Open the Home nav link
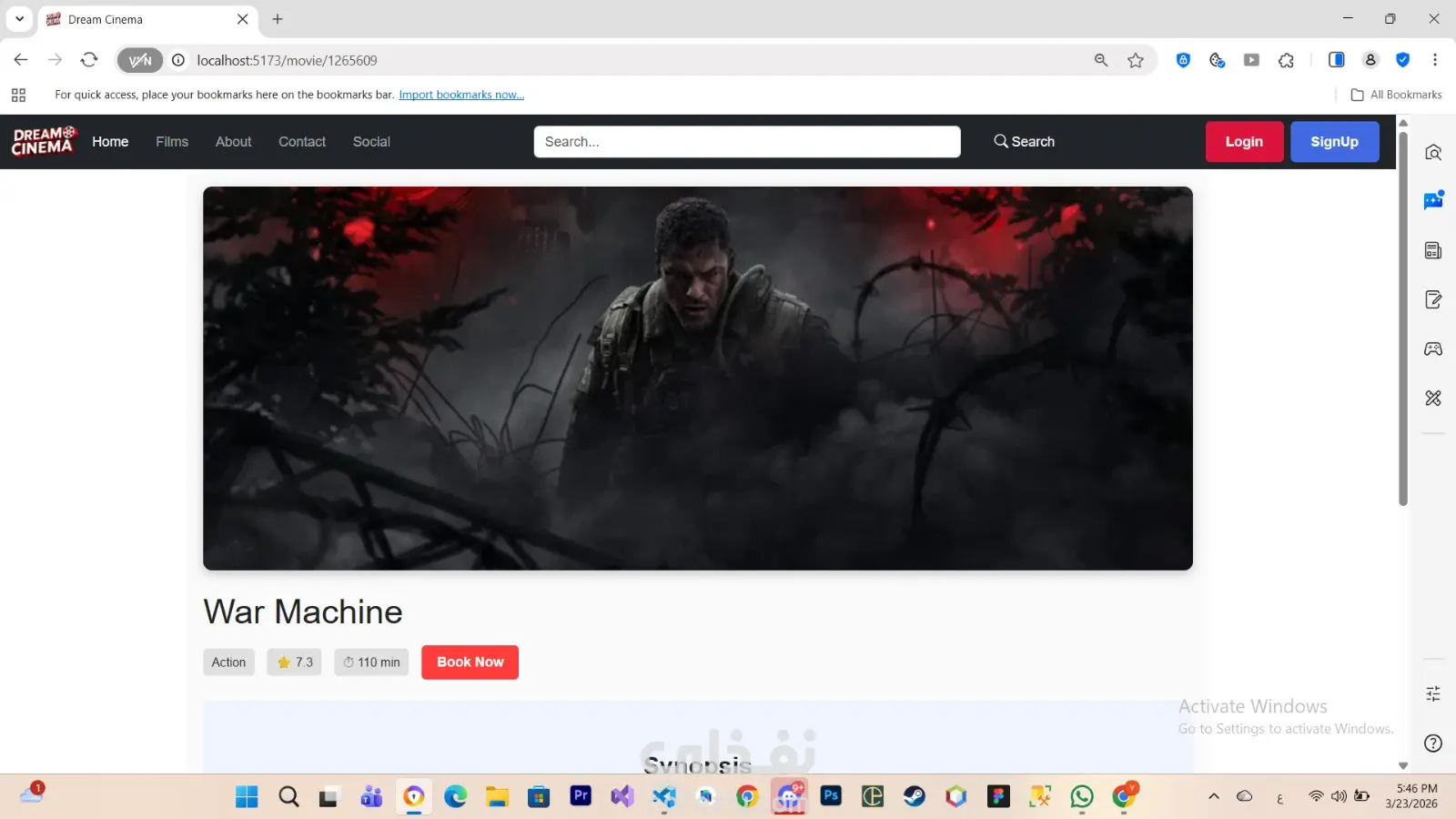 [x=110, y=142]
